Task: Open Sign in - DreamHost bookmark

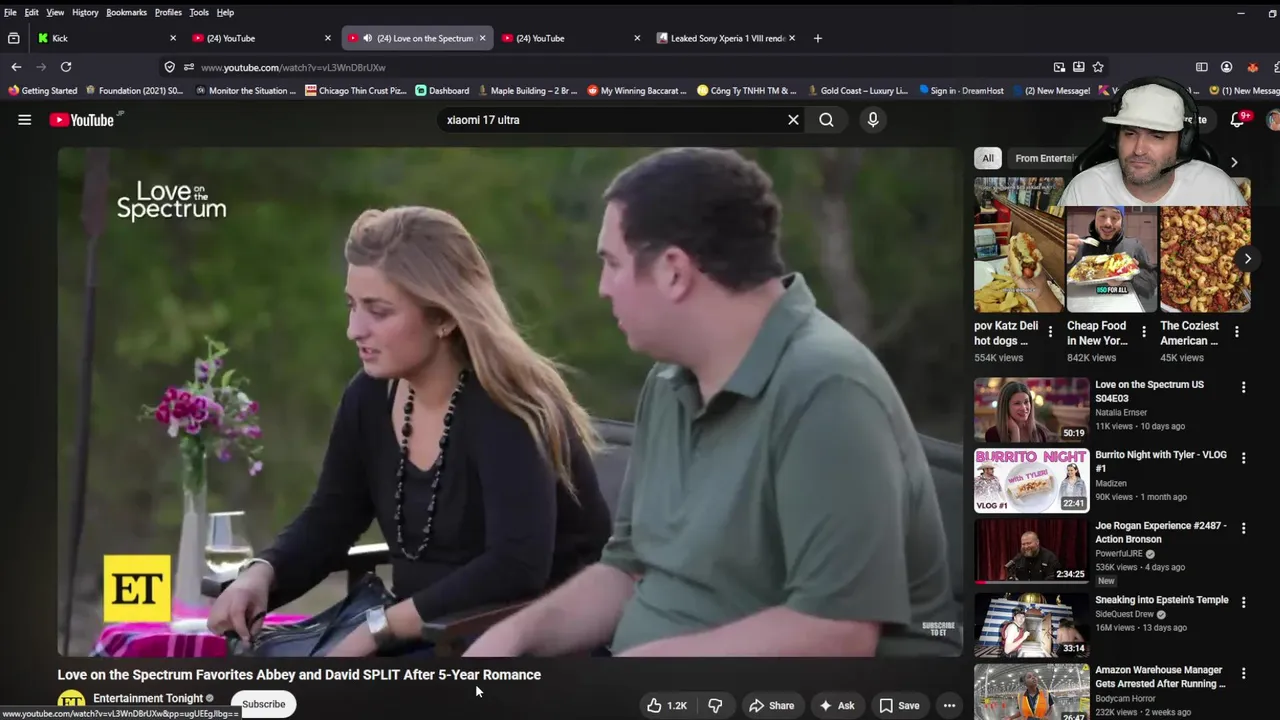Action: coord(960,90)
